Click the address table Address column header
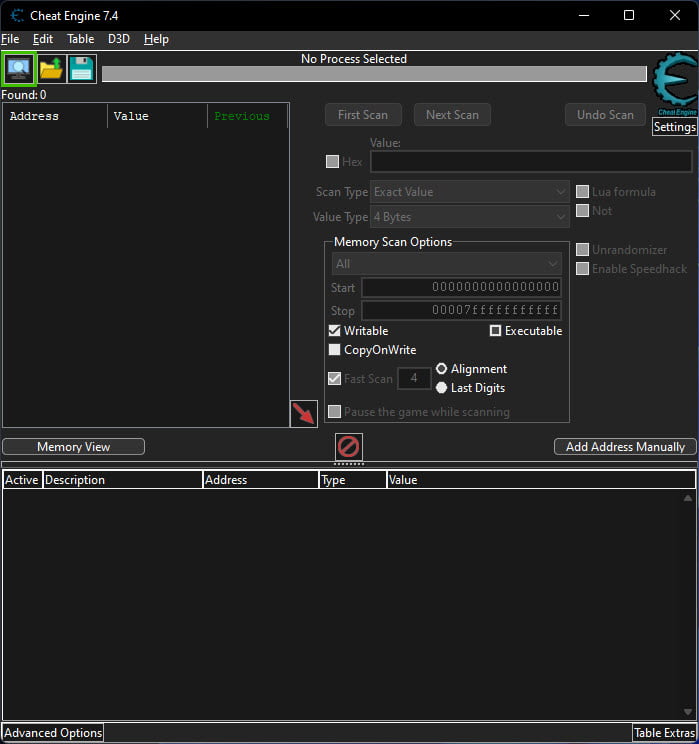Screen dimensions: 699x744 [261, 480]
